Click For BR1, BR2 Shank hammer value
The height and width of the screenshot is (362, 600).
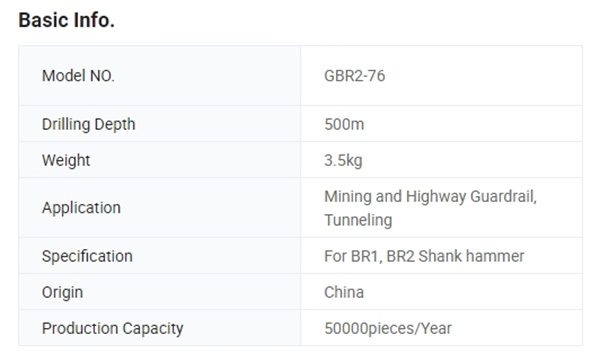point(424,256)
